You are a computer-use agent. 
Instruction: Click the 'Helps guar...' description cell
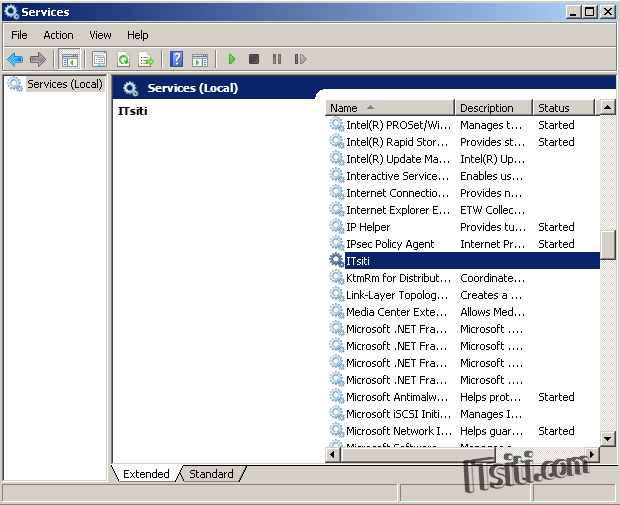491,431
